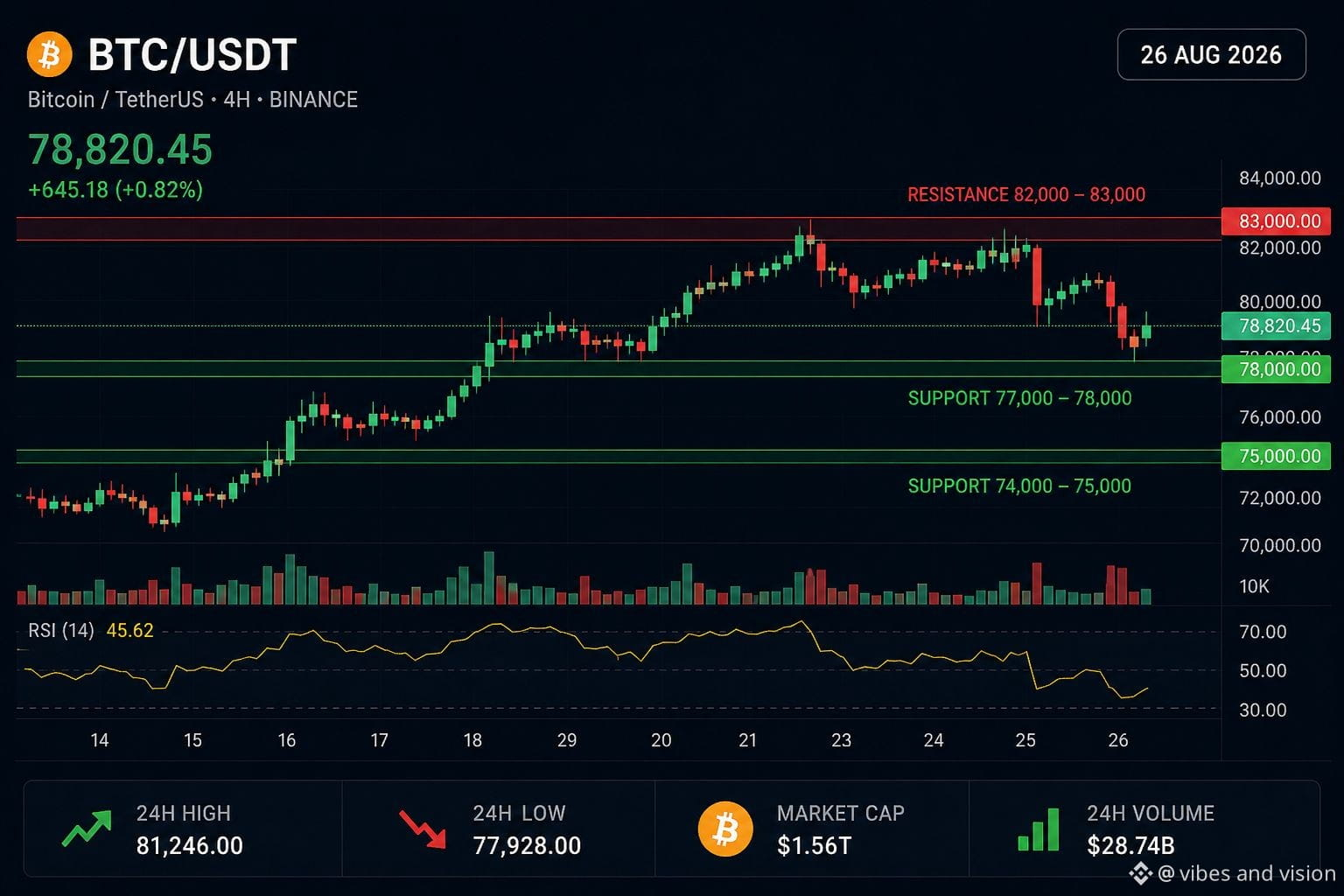Click the green bar chart icon for 24H Volume

pyautogui.click(x=1039, y=829)
